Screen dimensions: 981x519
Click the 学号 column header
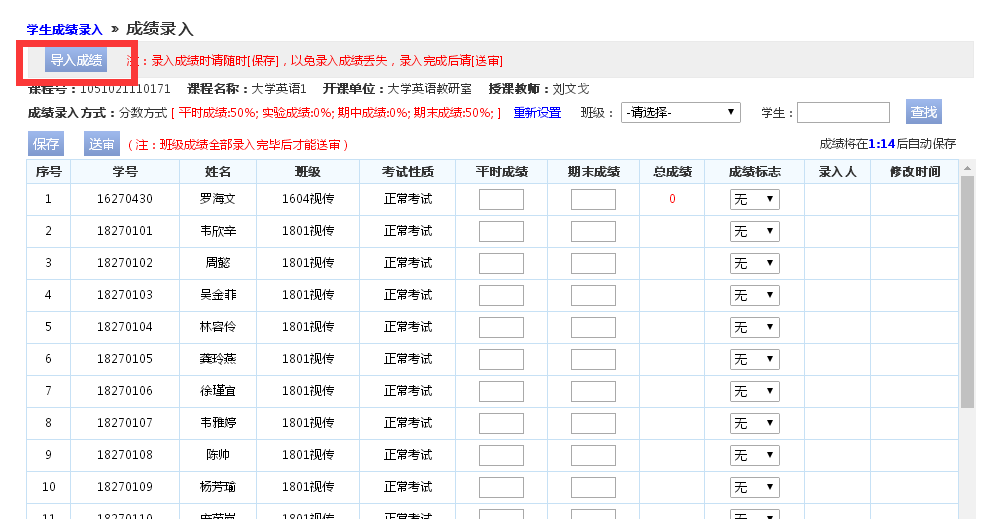click(x=125, y=172)
